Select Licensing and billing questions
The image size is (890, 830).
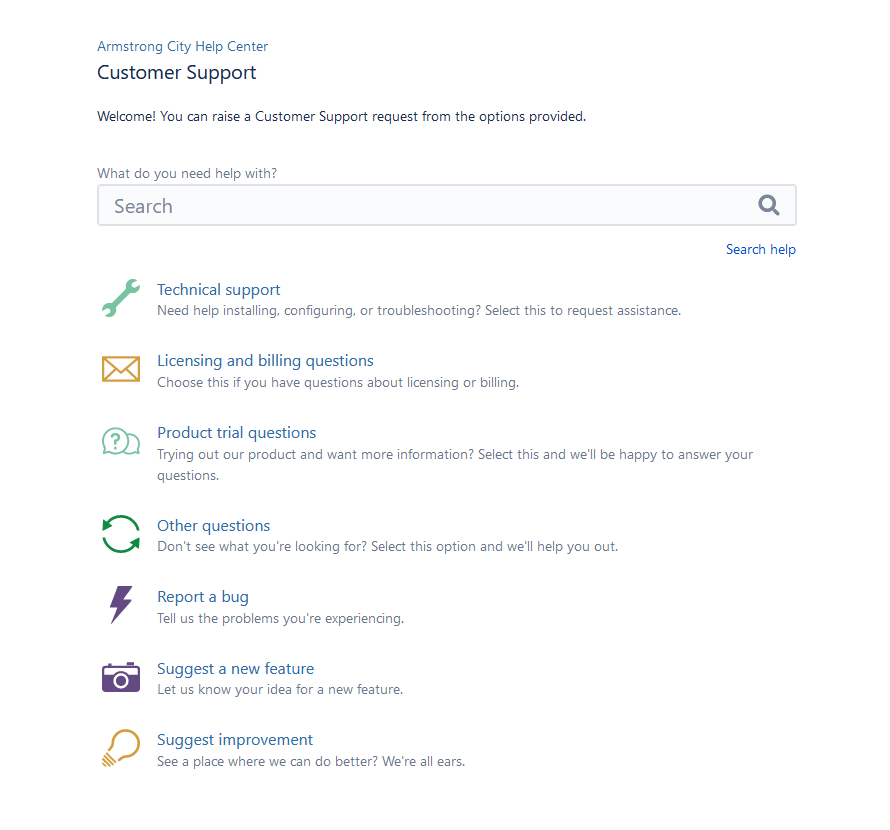tap(265, 360)
